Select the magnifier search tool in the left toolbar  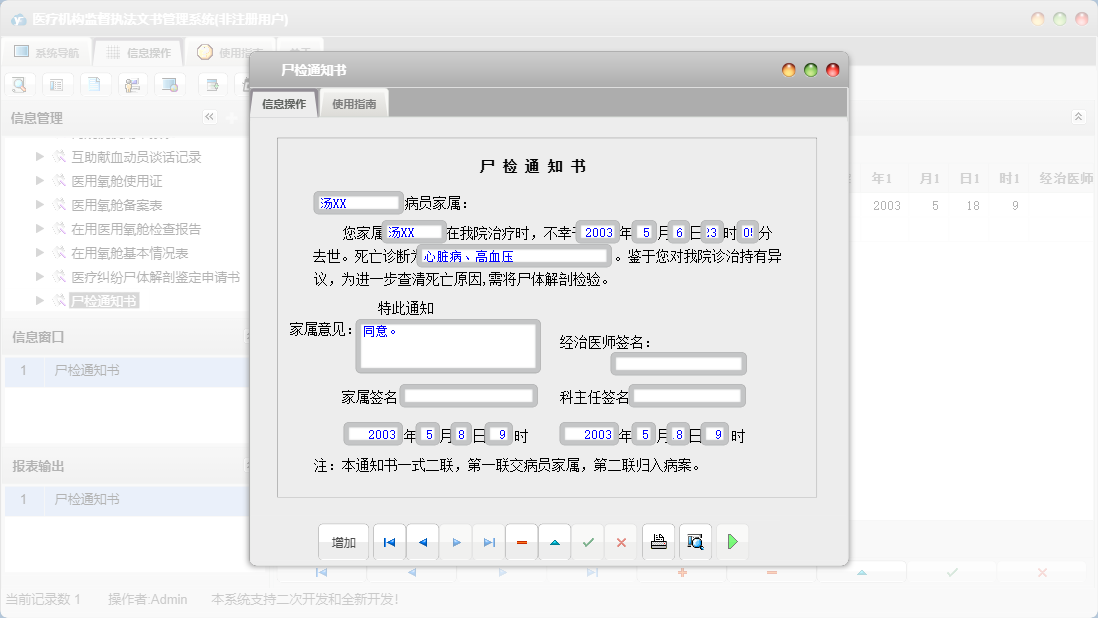19,84
